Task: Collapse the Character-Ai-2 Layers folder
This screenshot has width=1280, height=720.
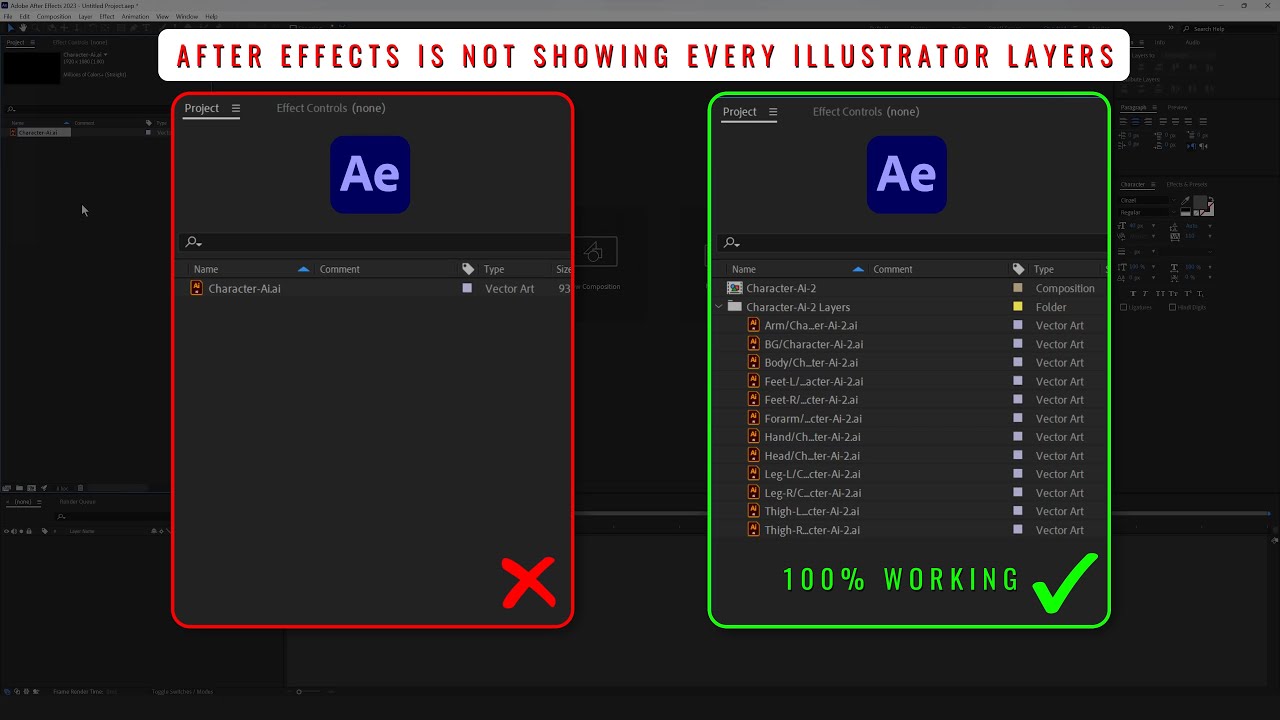Action: coord(719,307)
